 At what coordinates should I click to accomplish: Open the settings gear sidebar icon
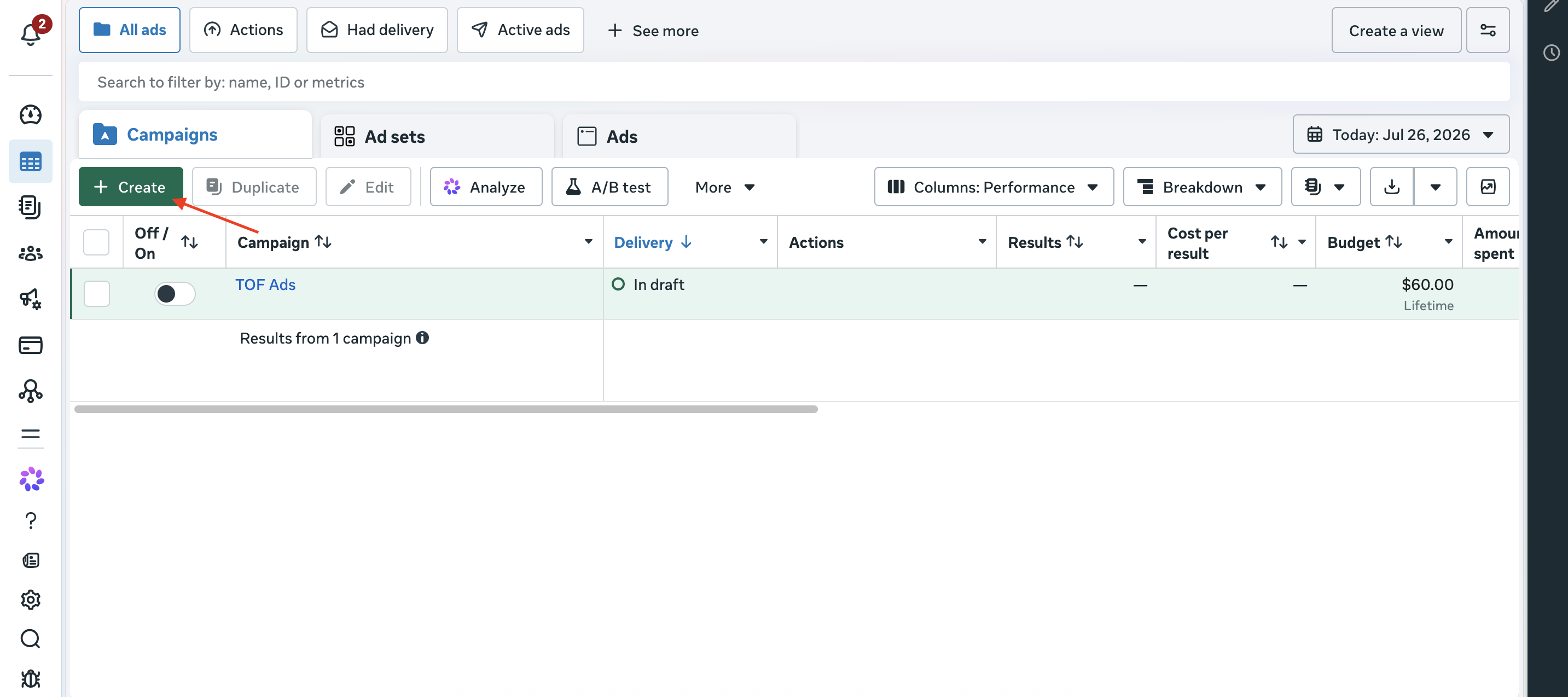pos(31,600)
